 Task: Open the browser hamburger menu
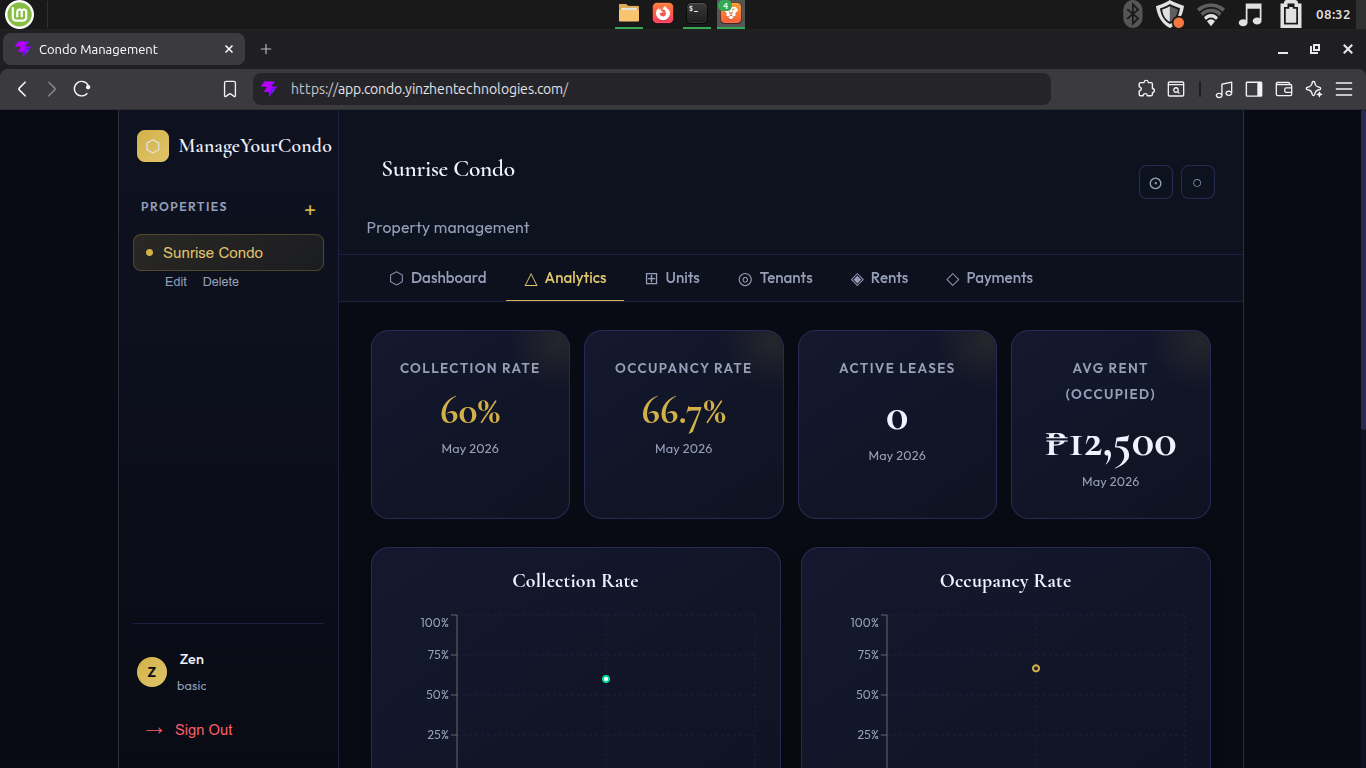click(1344, 89)
